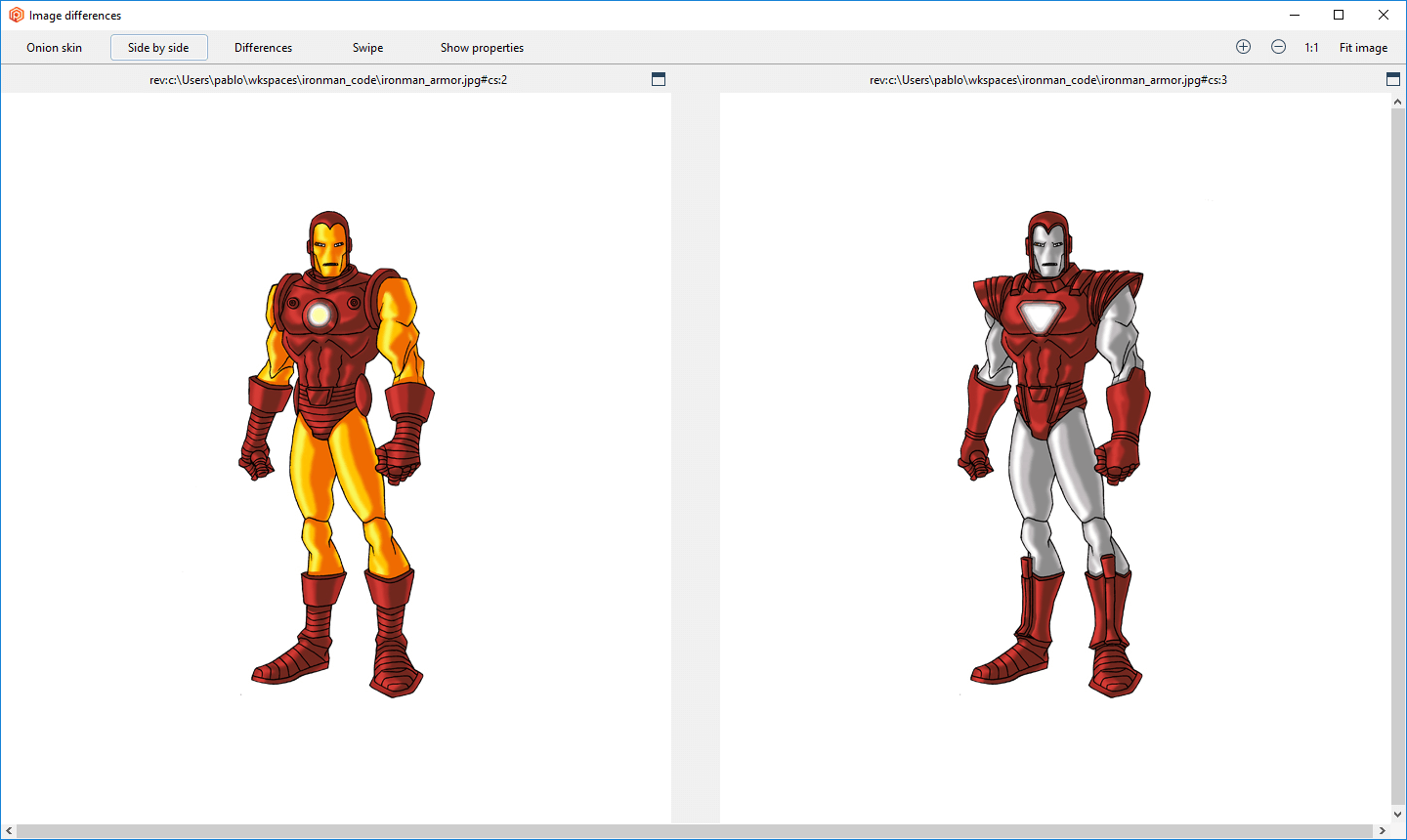Click the zoom in plus icon
1407x840 pixels.
pos(1243,47)
